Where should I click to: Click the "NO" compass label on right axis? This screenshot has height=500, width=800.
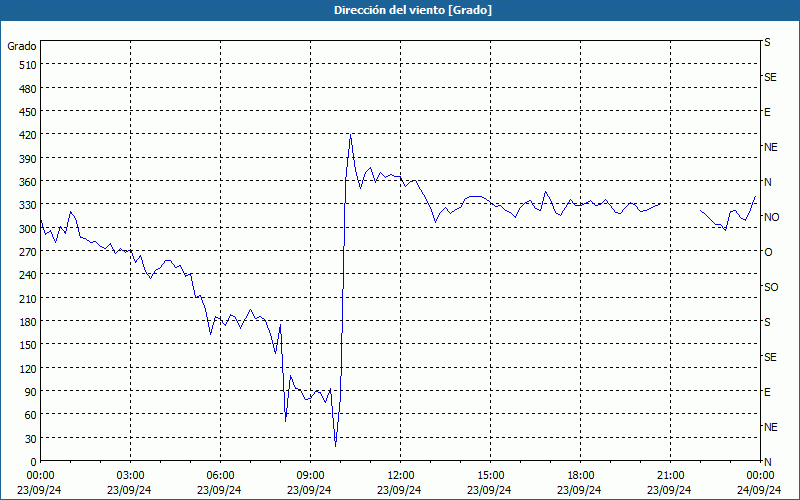coord(771,217)
